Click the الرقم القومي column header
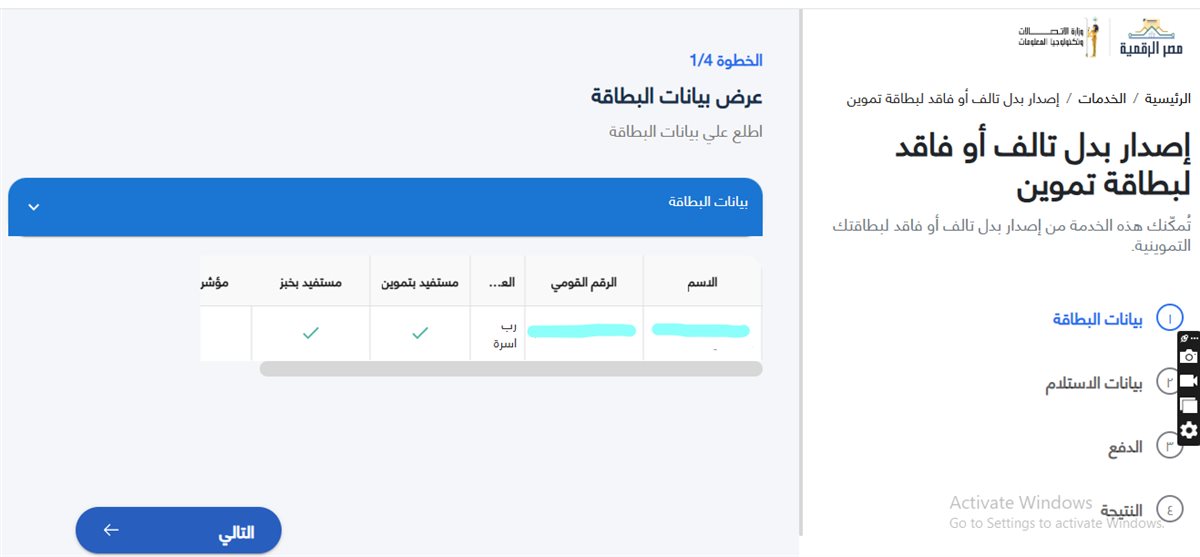 (584, 283)
